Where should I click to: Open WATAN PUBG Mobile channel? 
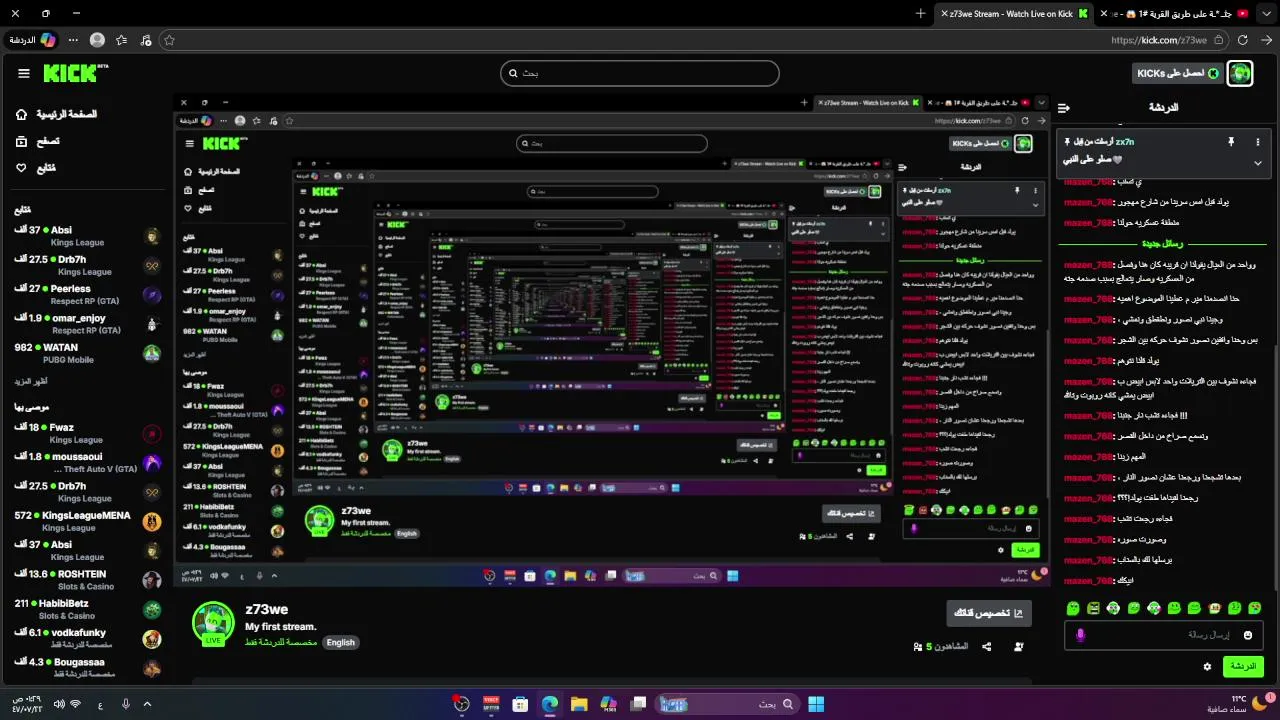[87, 353]
